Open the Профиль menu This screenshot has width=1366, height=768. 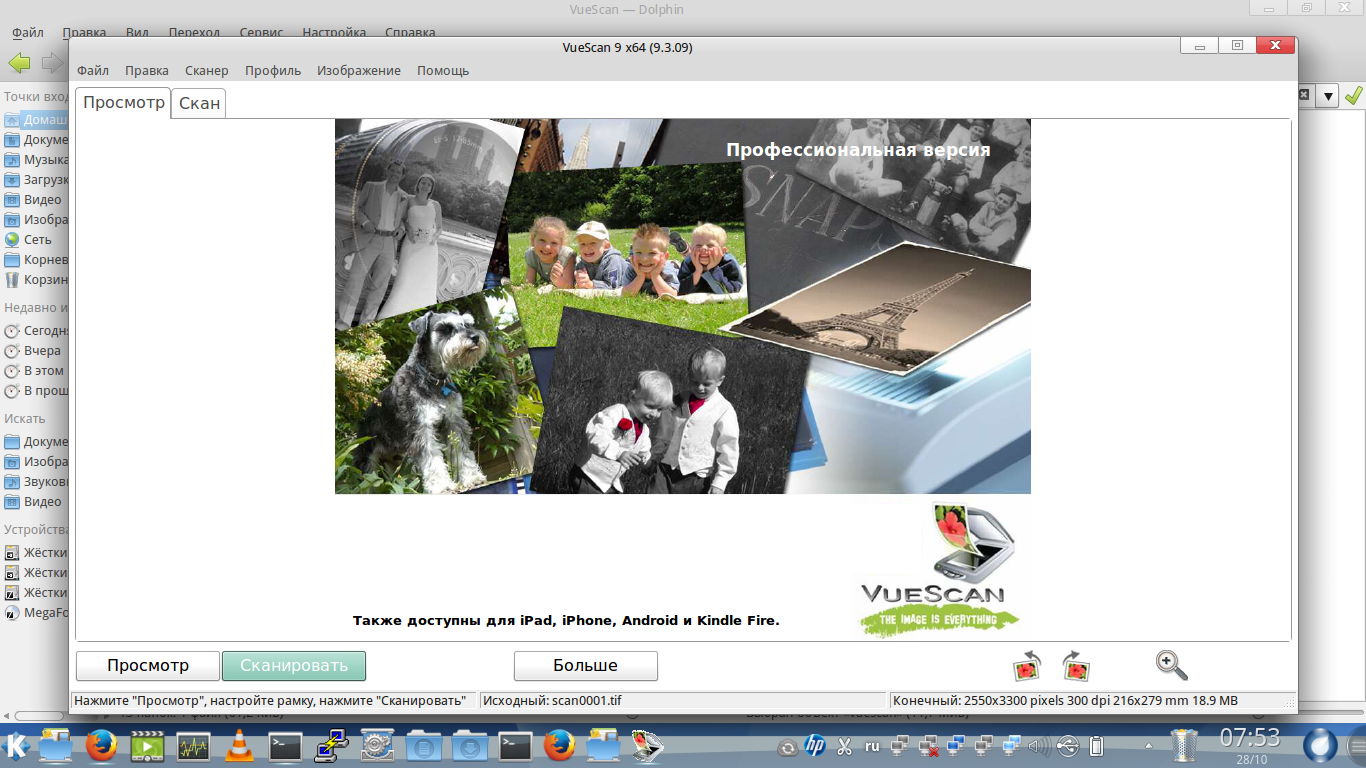point(273,70)
